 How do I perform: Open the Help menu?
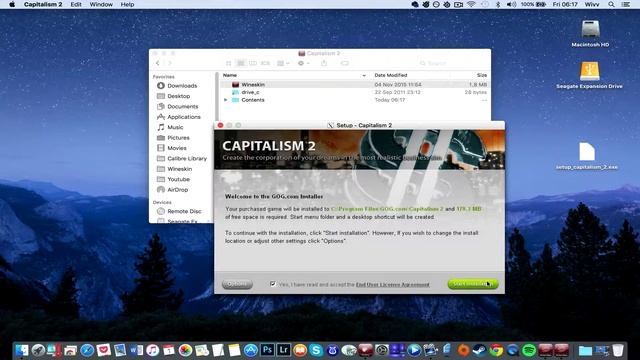point(127,4)
